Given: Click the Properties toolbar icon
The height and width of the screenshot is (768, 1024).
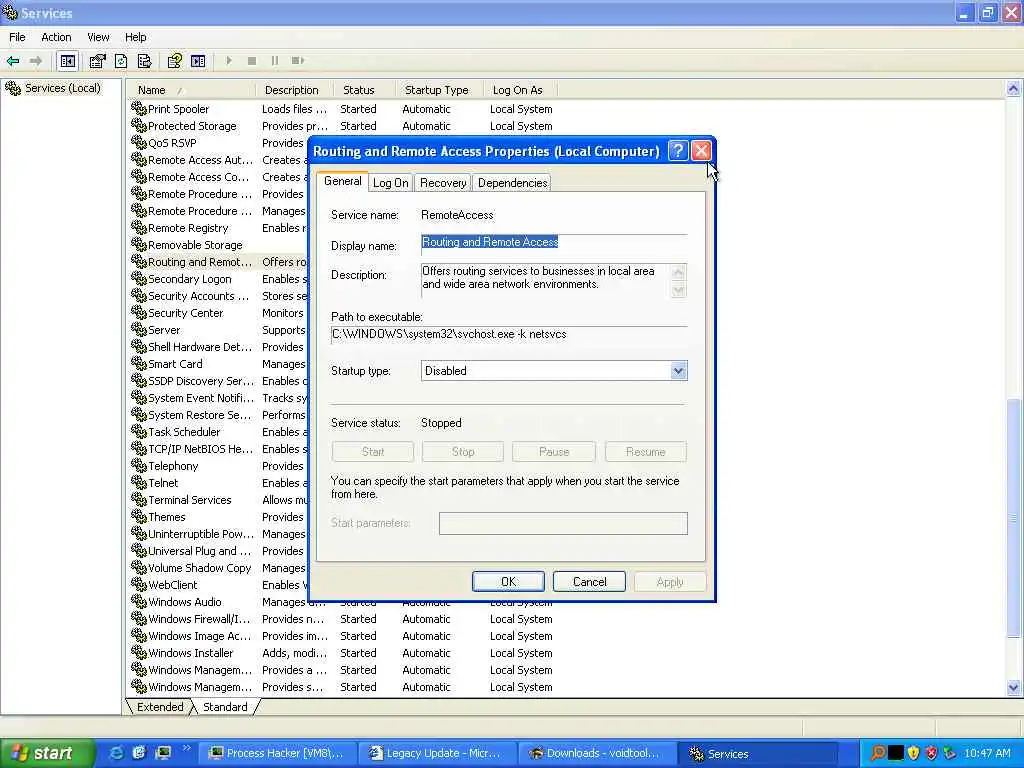Looking at the screenshot, I should (97, 61).
